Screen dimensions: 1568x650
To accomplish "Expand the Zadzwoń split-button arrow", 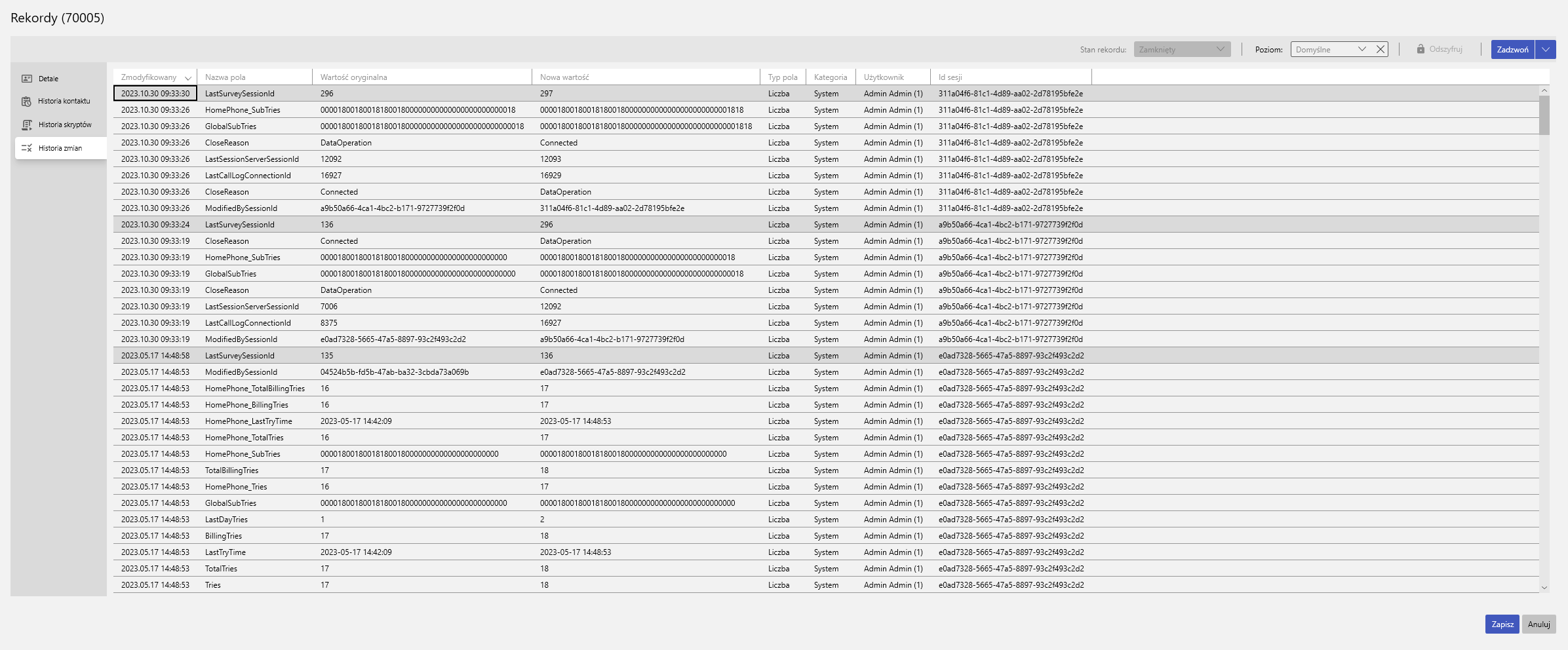I will [x=1546, y=49].
